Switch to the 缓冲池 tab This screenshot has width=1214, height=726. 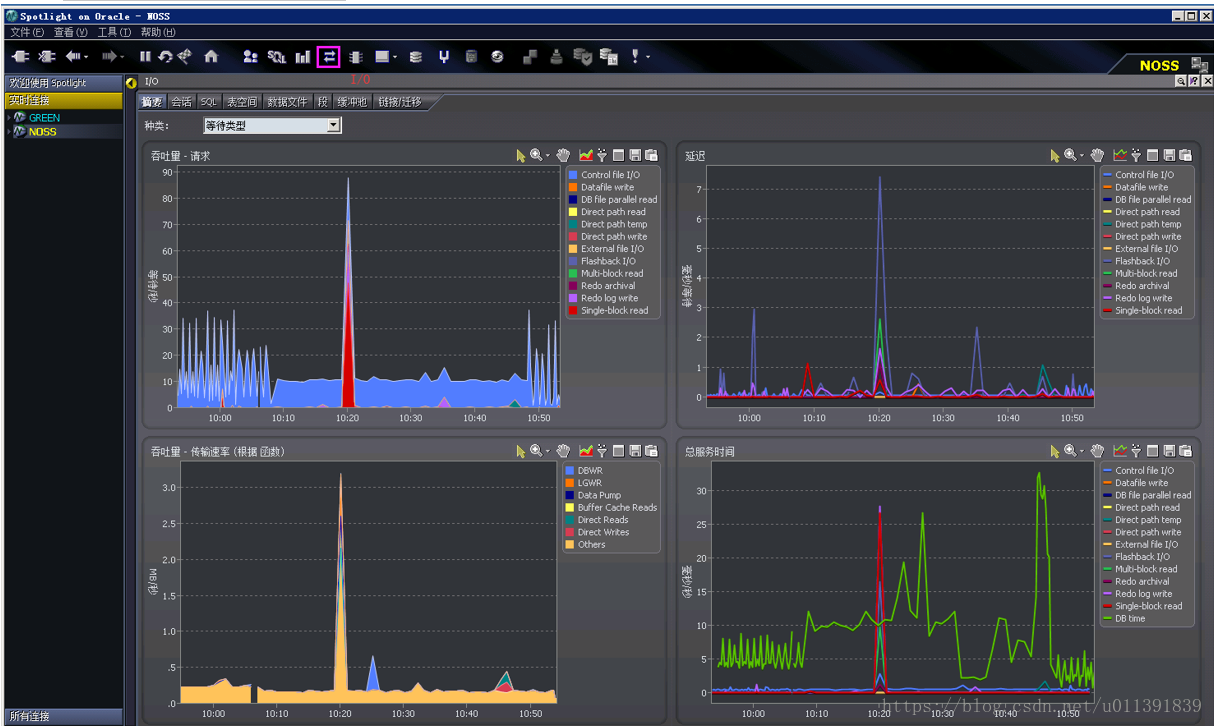[x=352, y=102]
